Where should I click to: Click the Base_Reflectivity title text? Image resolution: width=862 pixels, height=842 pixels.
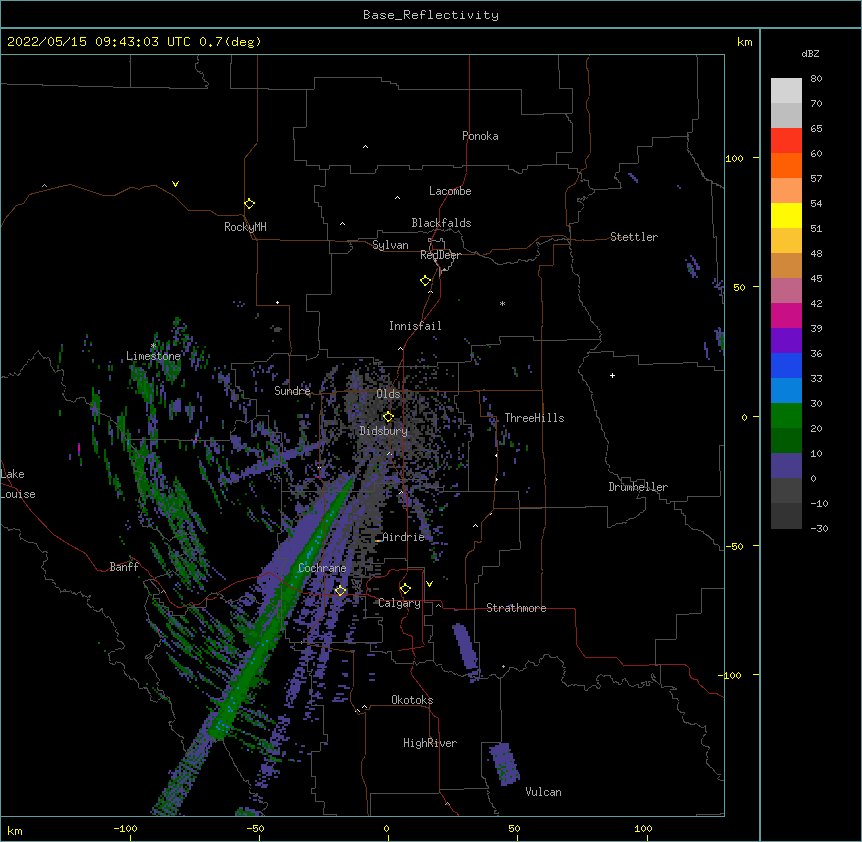pos(431,15)
